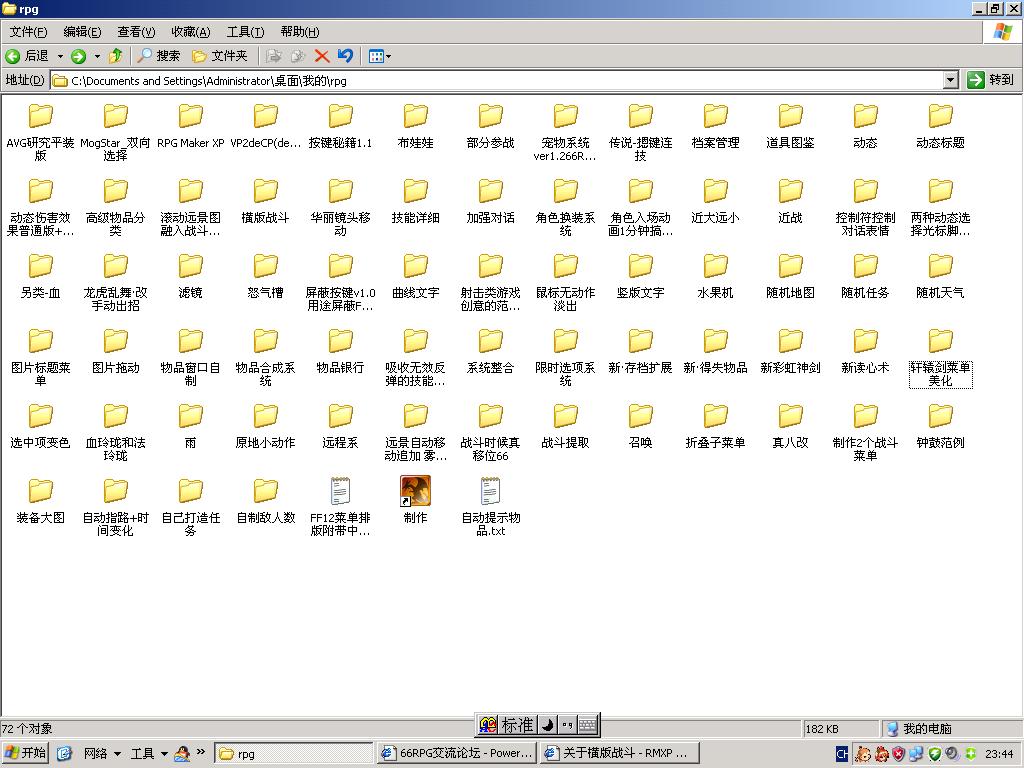Switch to 关于横版战斗 taskbar window
The image size is (1024, 768).
[x=620, y=754]
